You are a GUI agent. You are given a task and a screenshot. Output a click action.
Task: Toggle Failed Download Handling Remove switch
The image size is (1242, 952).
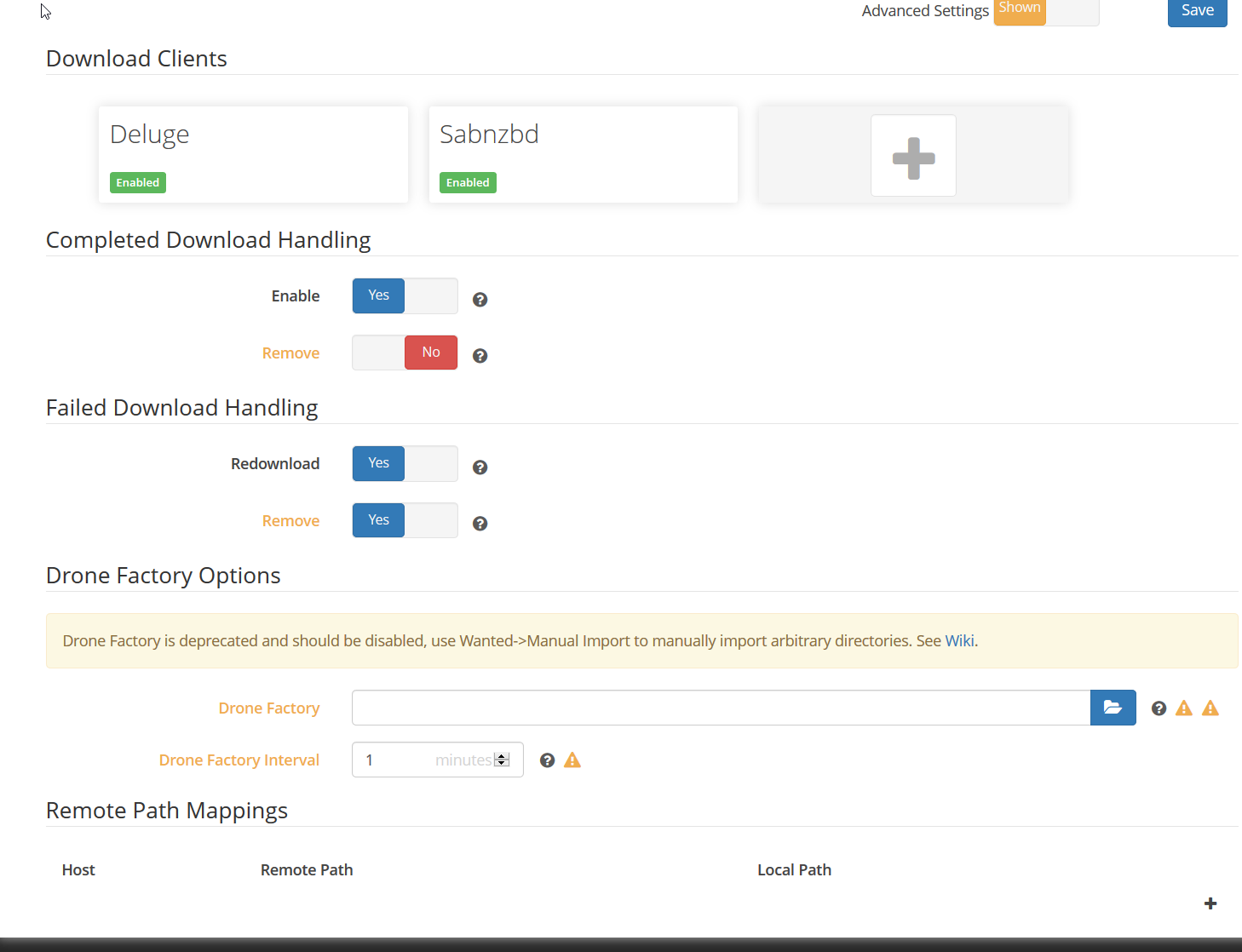click(405, 520)
